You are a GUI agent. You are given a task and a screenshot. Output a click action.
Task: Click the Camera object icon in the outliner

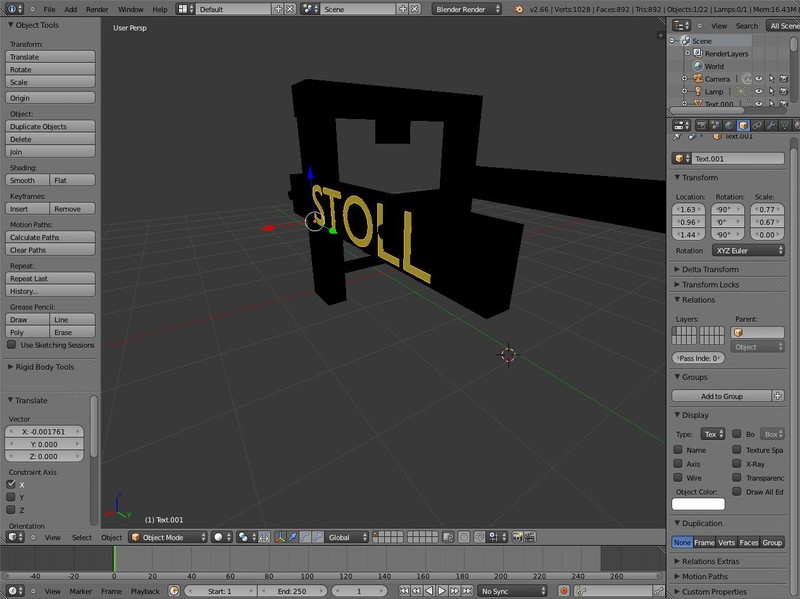pos(698,79)
